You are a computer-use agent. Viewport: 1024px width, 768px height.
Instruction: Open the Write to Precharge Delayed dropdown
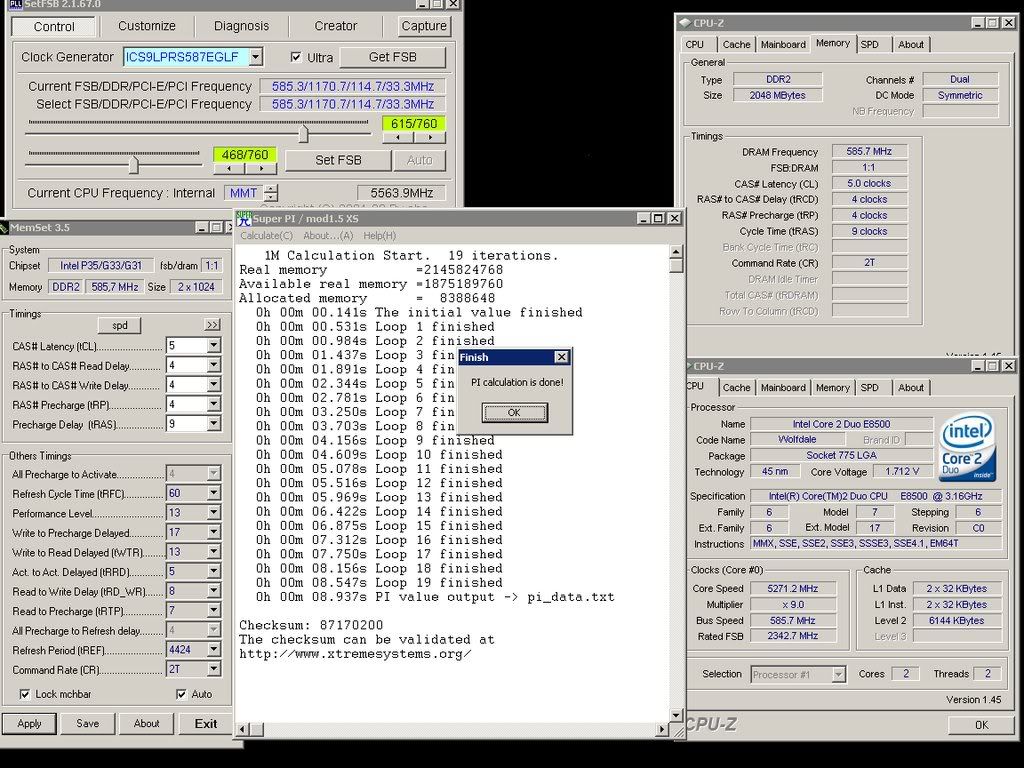(214, 532)
